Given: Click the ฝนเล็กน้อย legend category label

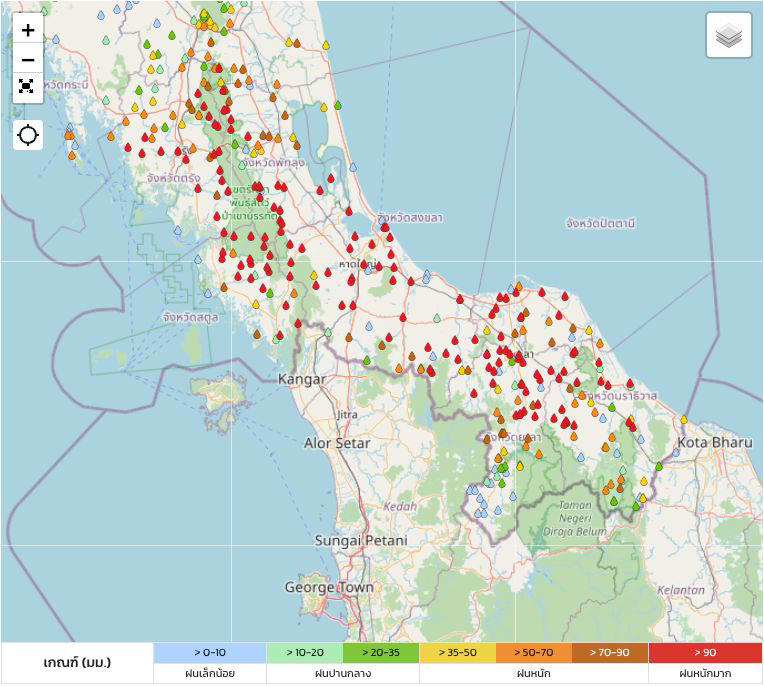Looking at the screenshot, I should 210,674.
